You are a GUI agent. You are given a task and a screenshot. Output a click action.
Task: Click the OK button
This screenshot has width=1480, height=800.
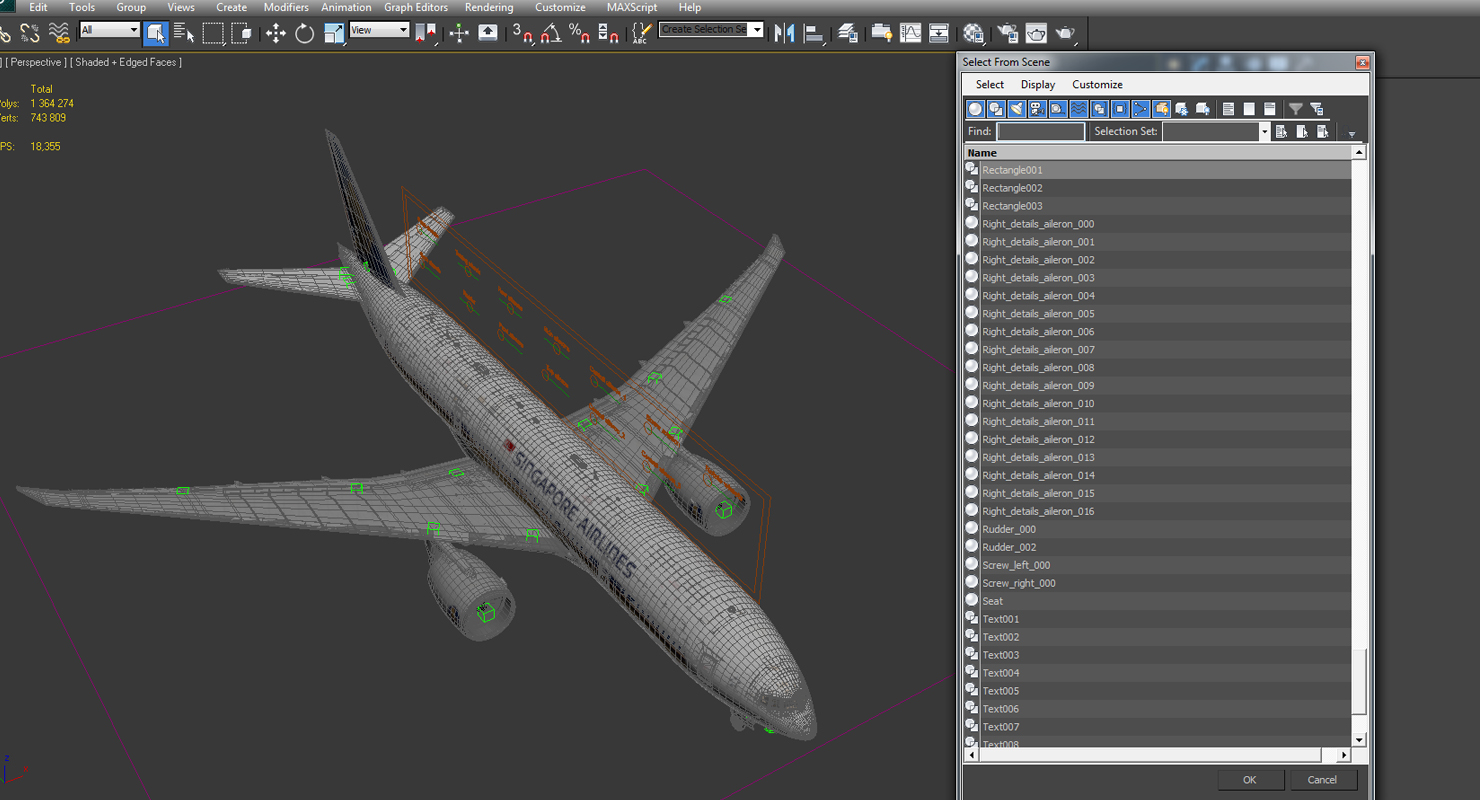point(1249,780)
